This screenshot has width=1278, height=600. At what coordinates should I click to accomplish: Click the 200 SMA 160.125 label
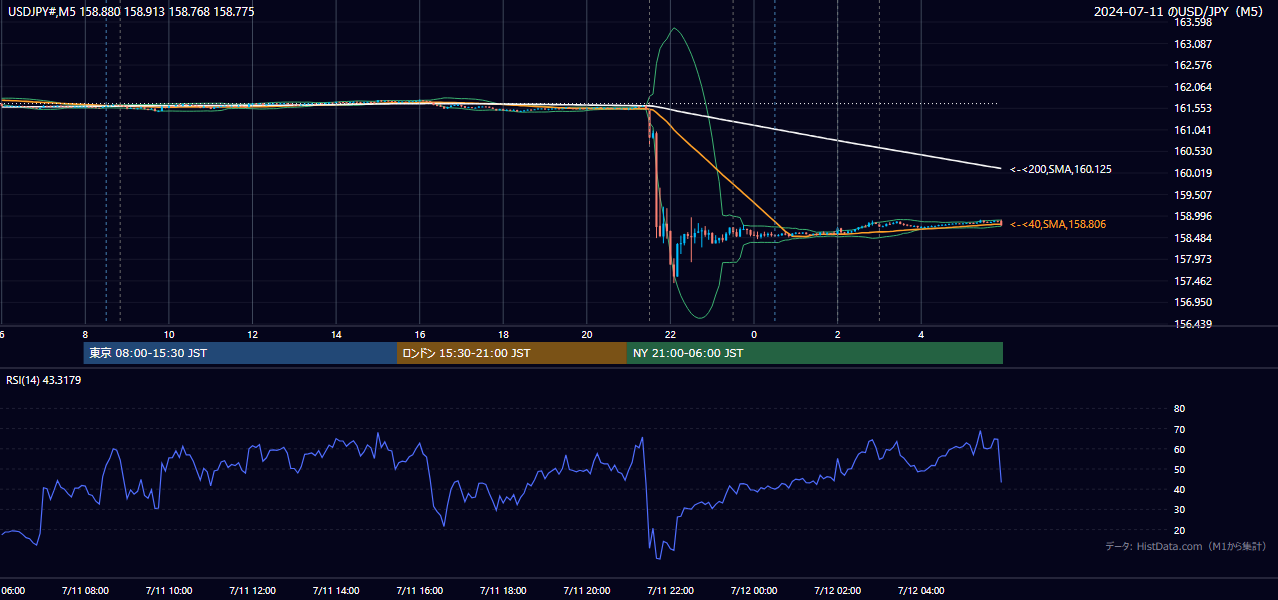coord(1060,169)
